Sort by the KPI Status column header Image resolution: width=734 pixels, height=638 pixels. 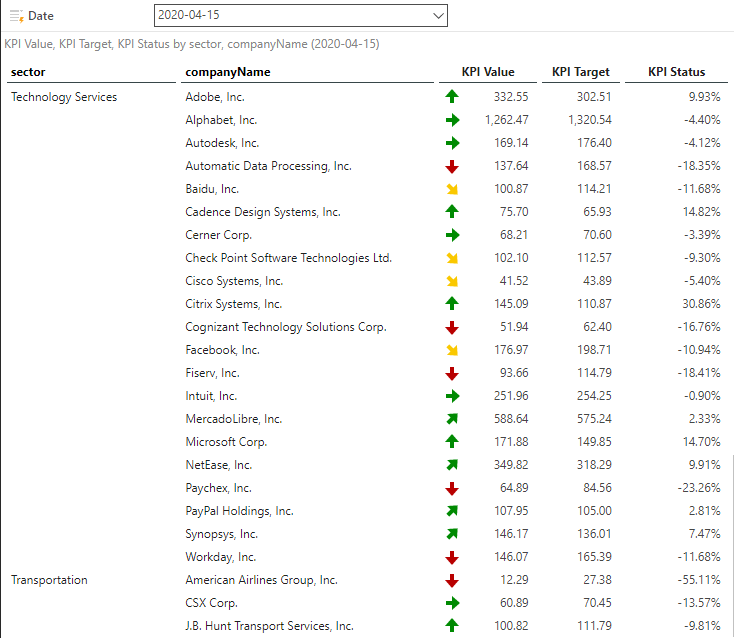point(676,72)
